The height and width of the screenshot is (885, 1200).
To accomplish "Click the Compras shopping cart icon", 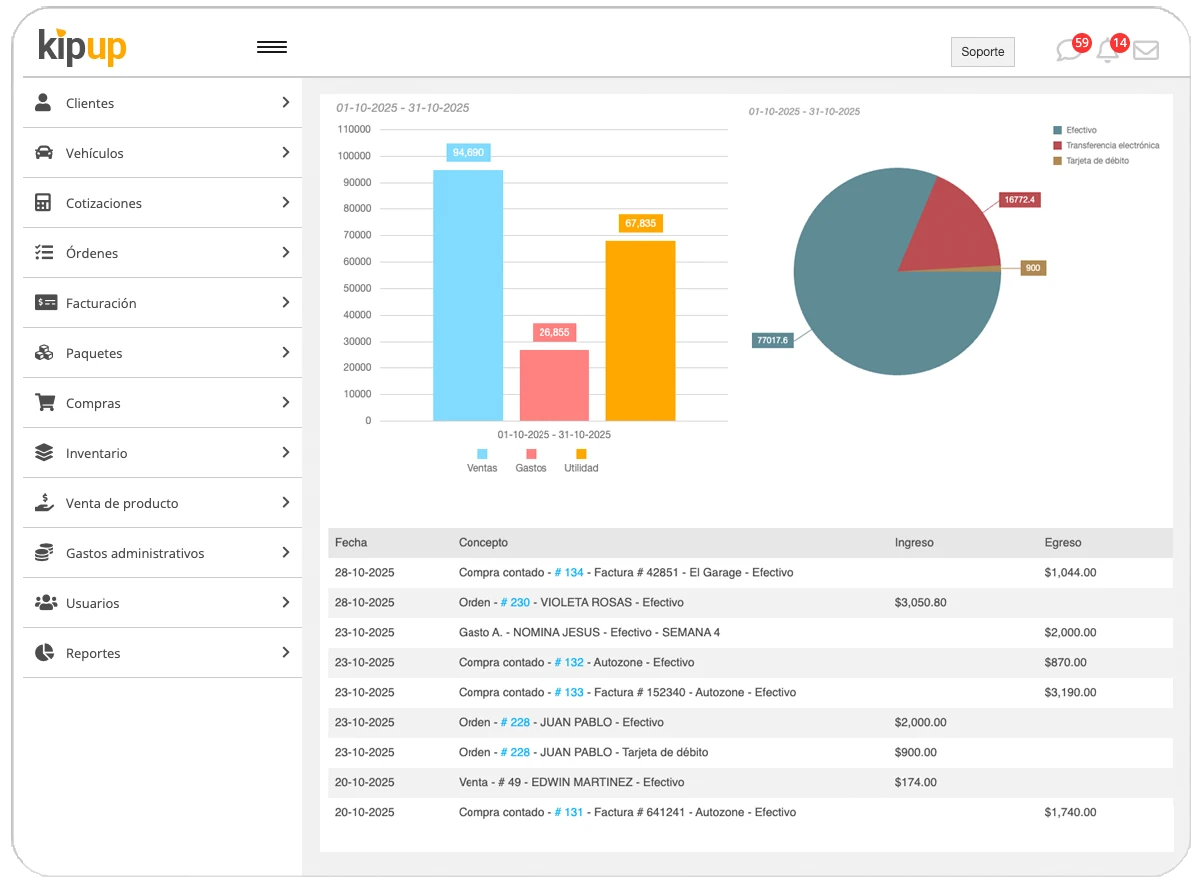I will click(42, 402).
